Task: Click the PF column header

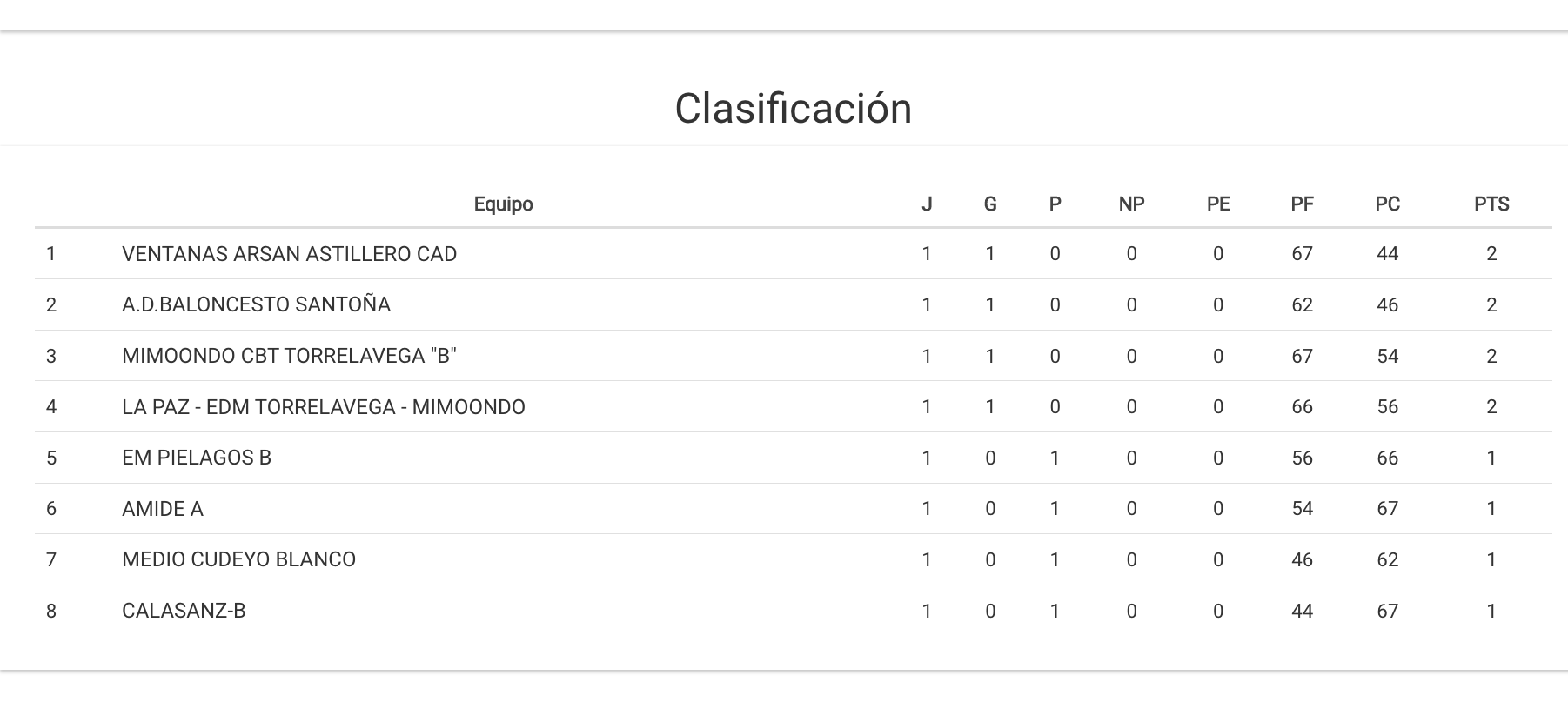Action: coord(1302,204)
